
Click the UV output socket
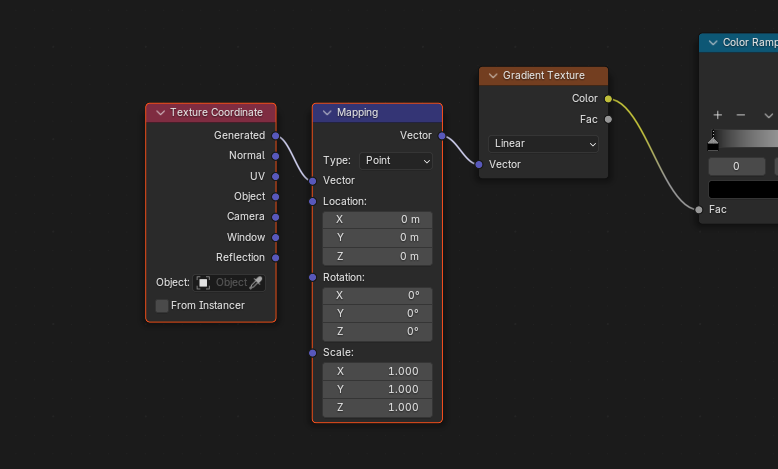pos(275,176)
